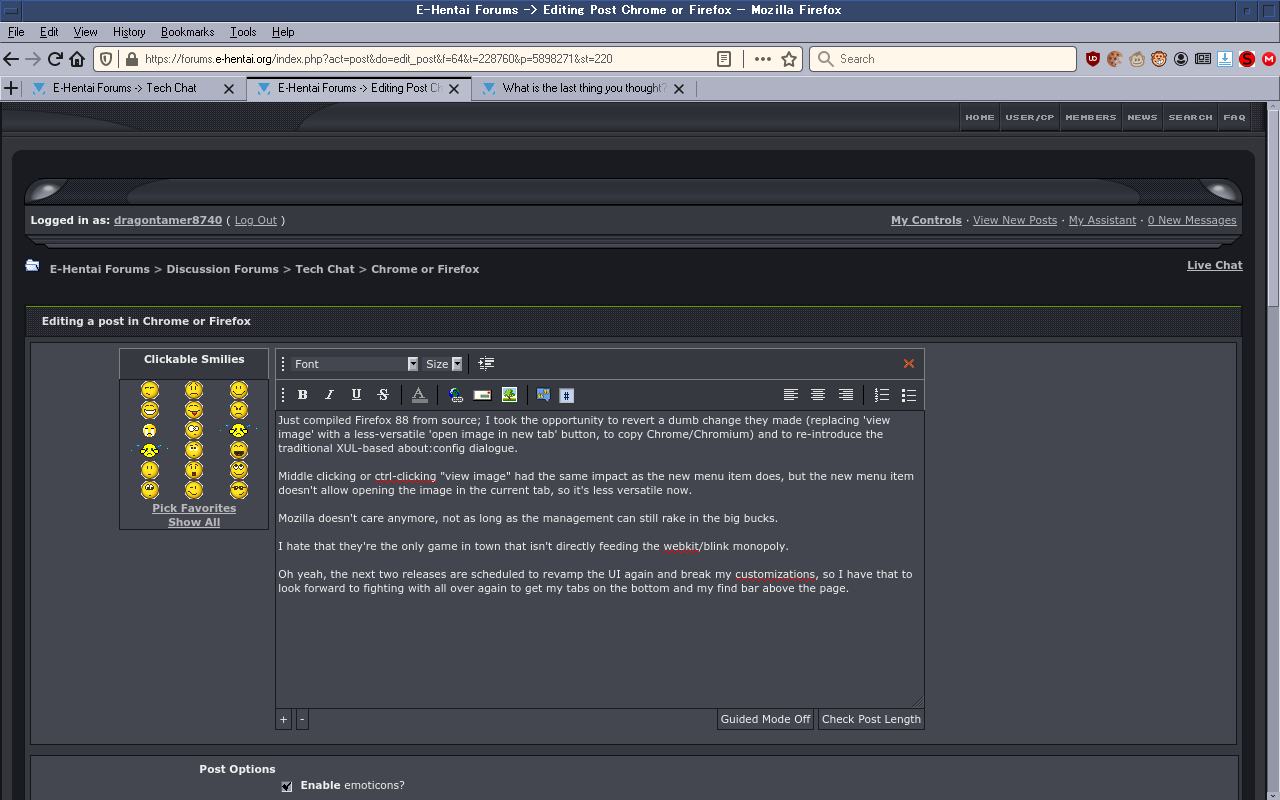
Task: Underline text with the U button
Action: click(356, 395)
